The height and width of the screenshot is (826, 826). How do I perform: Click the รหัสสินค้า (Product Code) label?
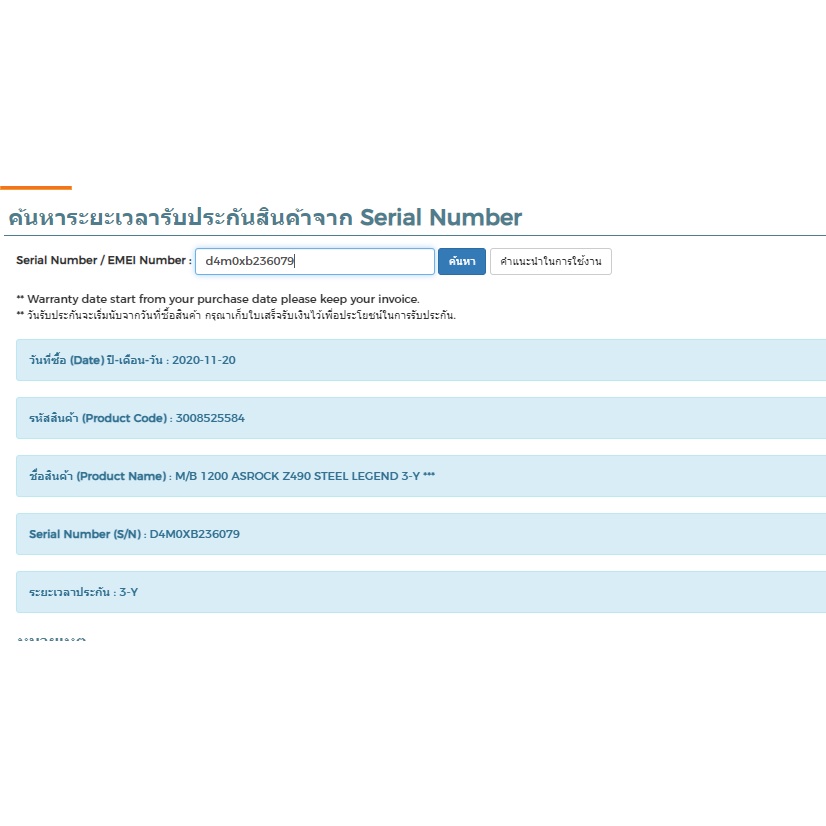(x=98, y=418)
